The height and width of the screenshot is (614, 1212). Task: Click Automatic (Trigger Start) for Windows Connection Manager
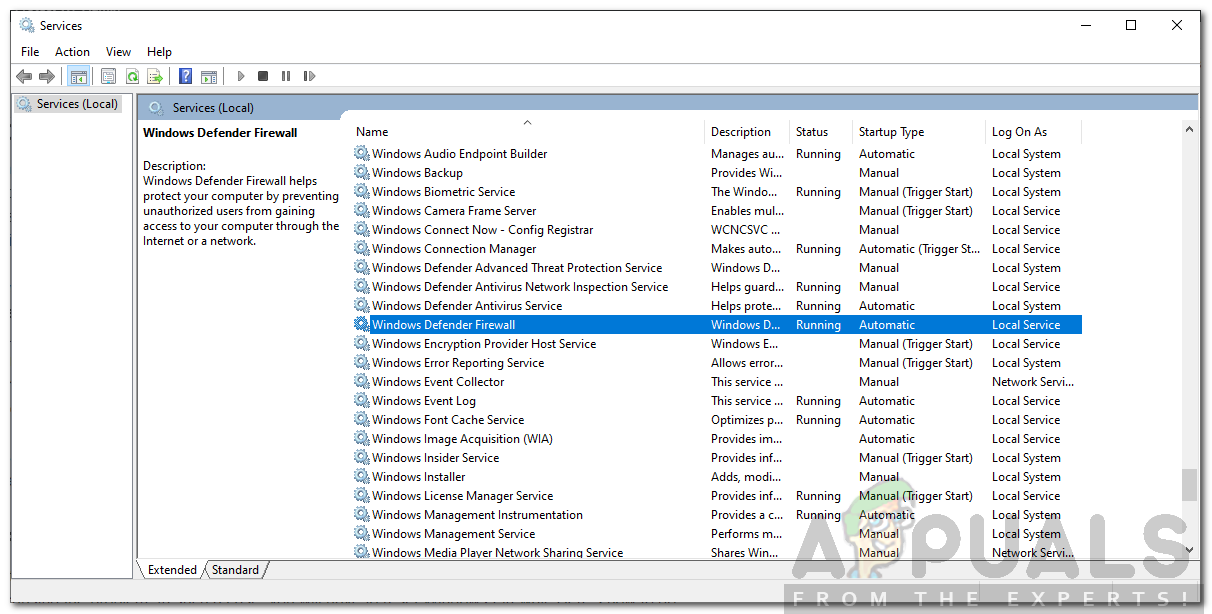(x=919, y=249)
